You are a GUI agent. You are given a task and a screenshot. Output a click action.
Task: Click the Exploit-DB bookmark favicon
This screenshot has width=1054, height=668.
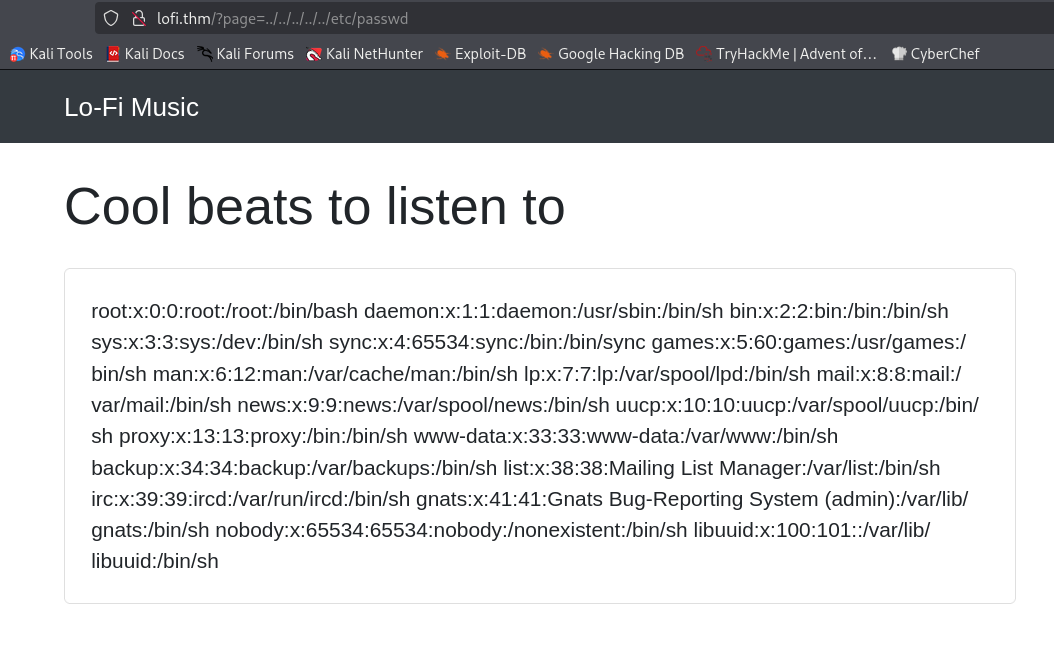(443, 54)
